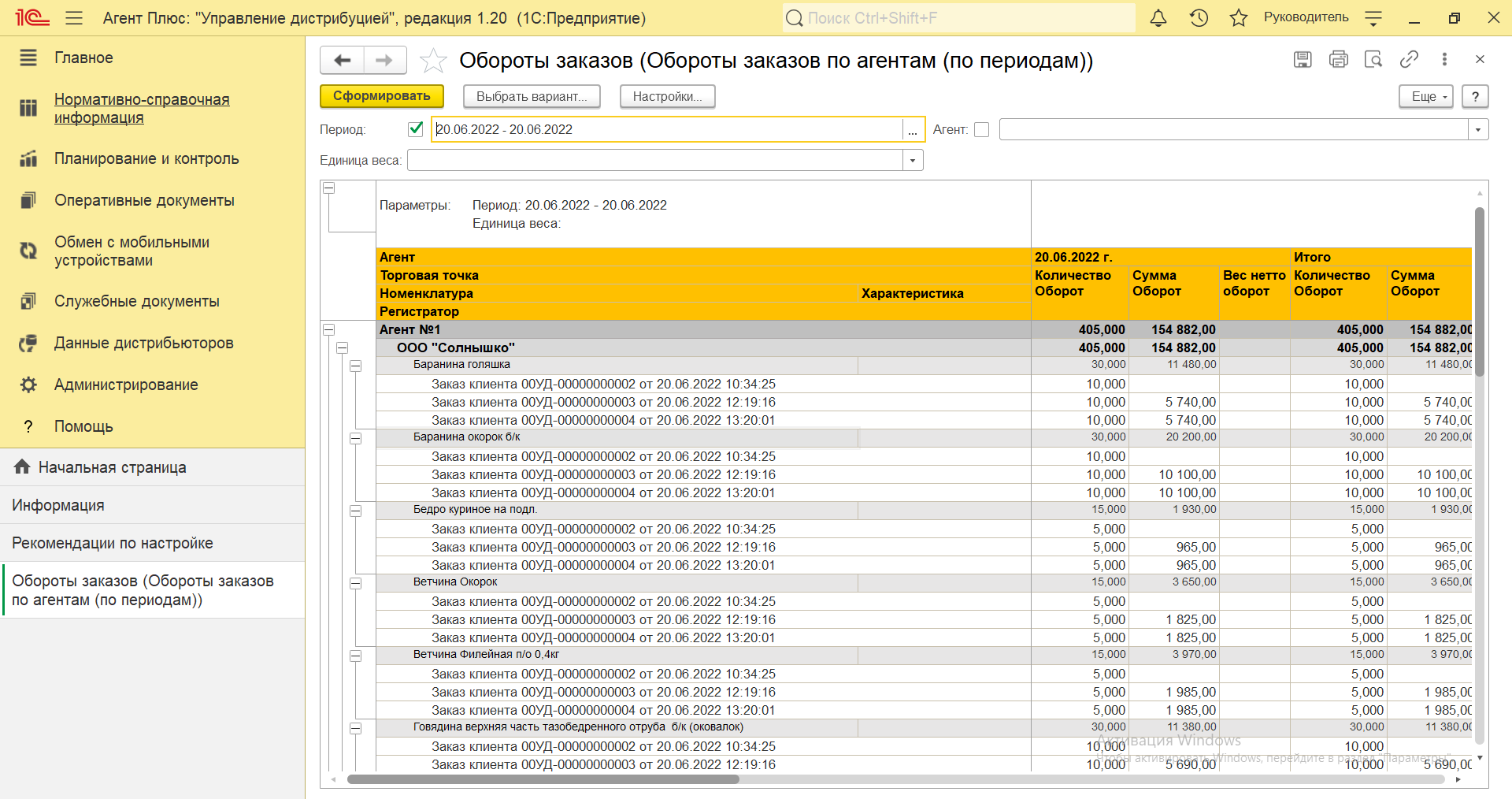Image resolution: width=1512 pixels, height=799 pixels.
Task: Collapse the Баранина окорок б/к group
Action: 355,438
